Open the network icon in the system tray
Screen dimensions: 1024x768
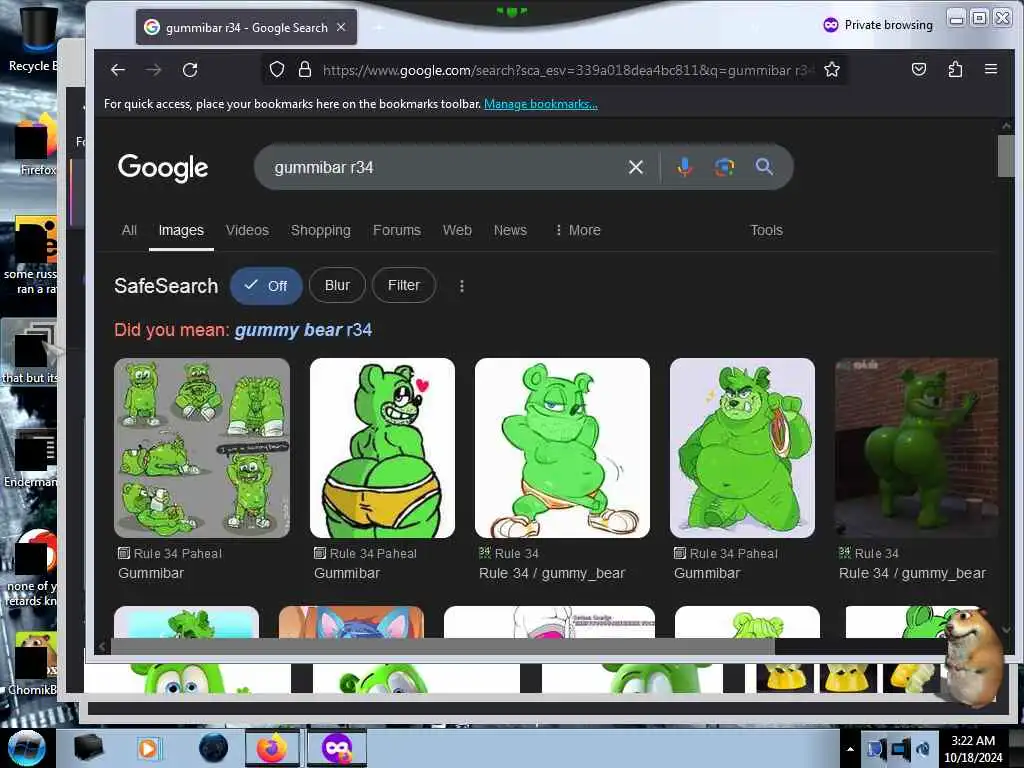[x=900, y=749]
